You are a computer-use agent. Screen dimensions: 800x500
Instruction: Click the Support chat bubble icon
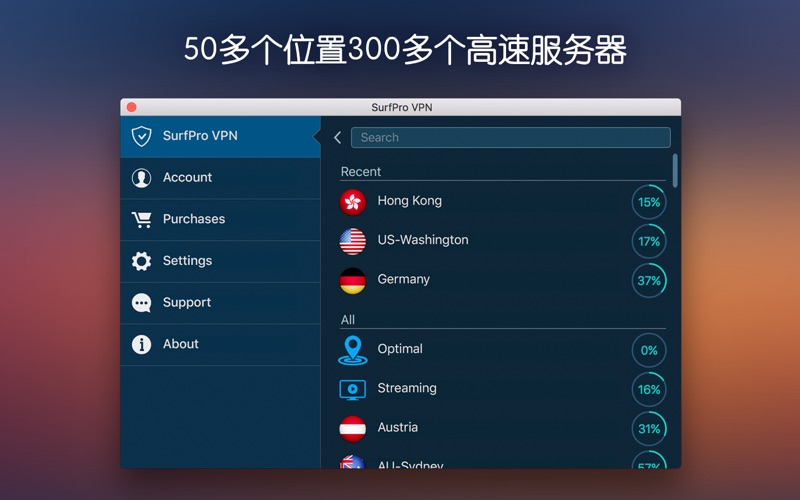coord(141,303)
